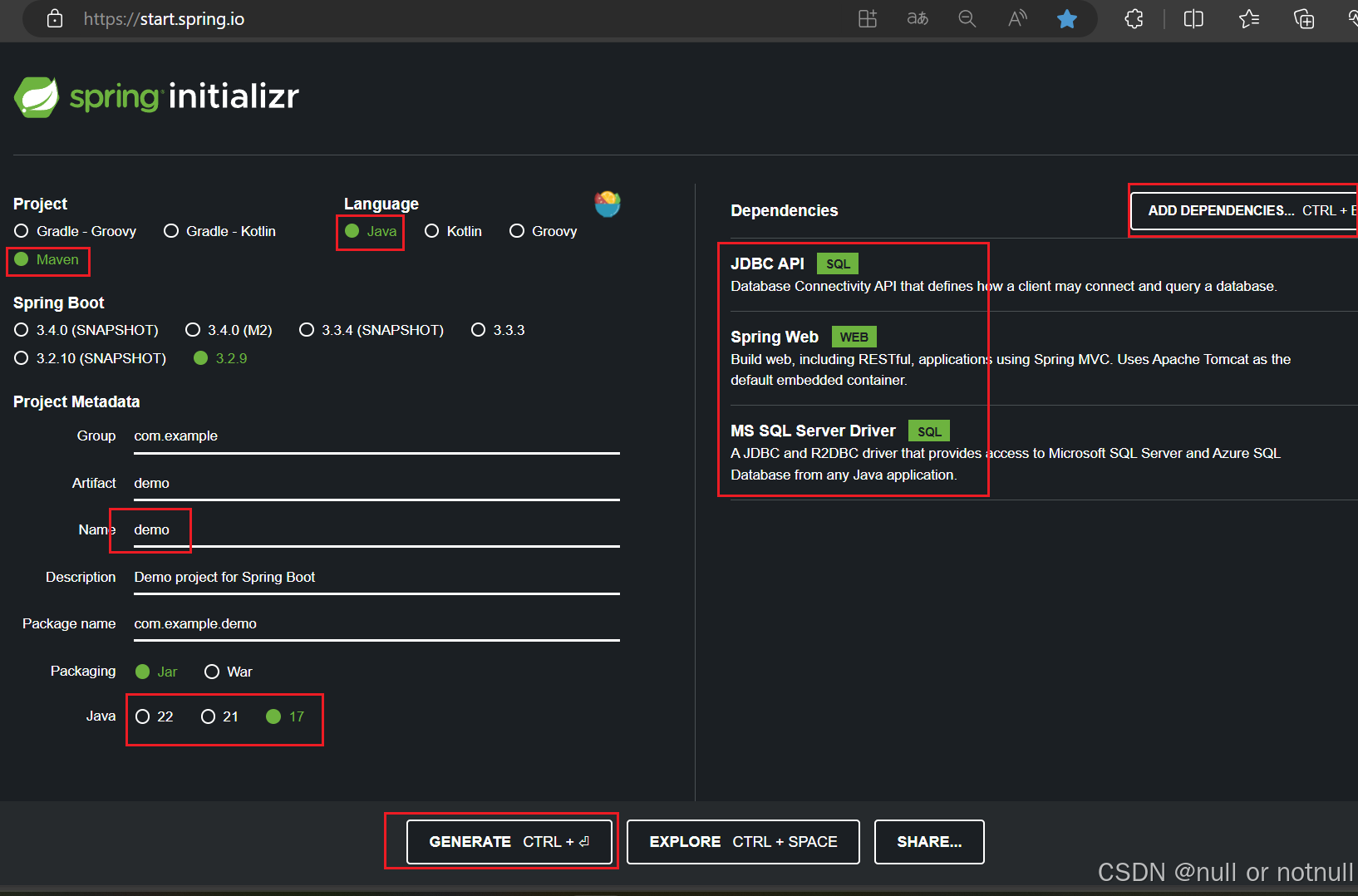Open the favorites list icon

pyautogui.click(x=1249, y=18)
